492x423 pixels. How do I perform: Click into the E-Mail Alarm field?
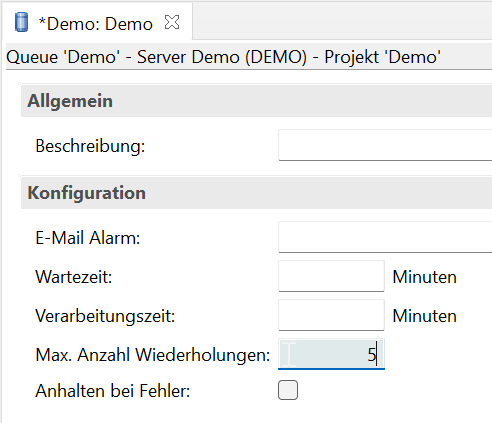[x=385, y=237]
